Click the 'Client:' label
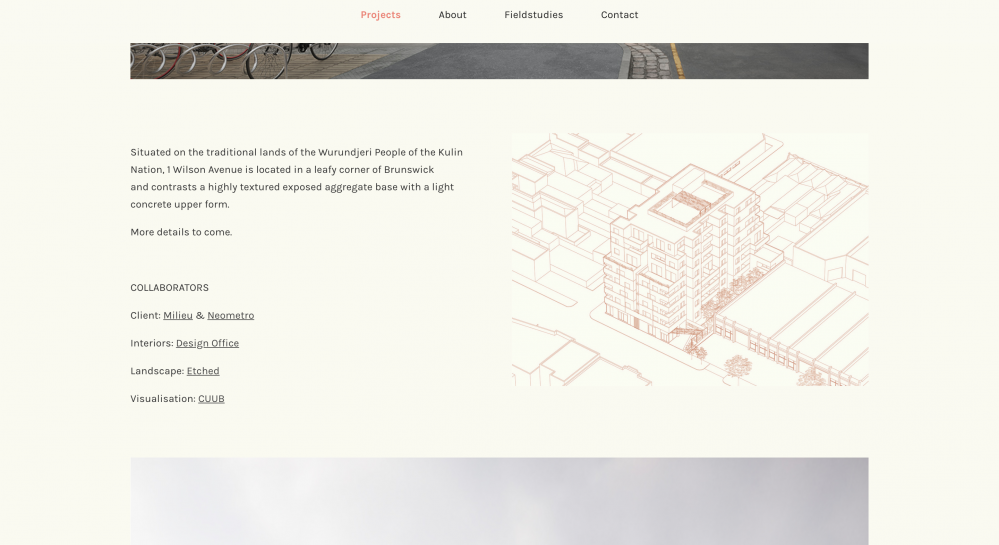The width and height of the screenshot is (999, 545). click(x=145, y=316)
